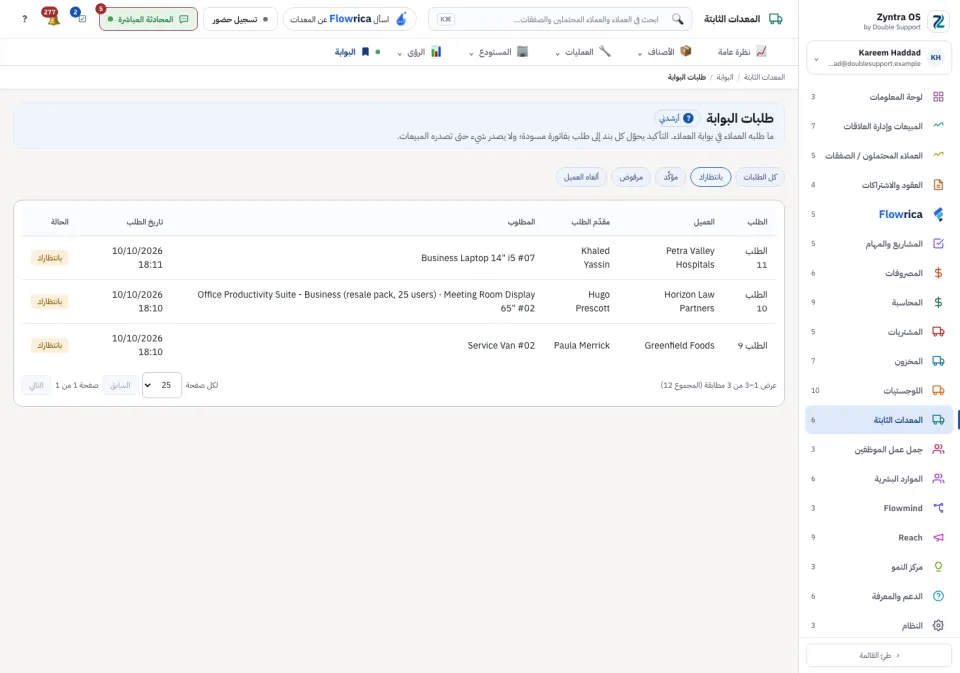Expand the الرؤى menu dropdown
This screenshot has width=960, height=673.
click(419, 52)
